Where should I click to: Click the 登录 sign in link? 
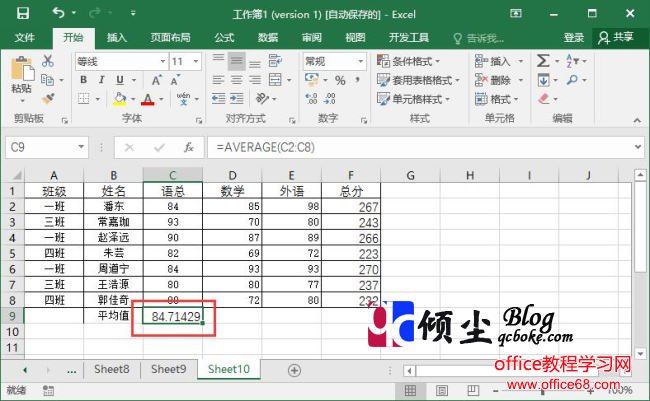coord(574,38)
